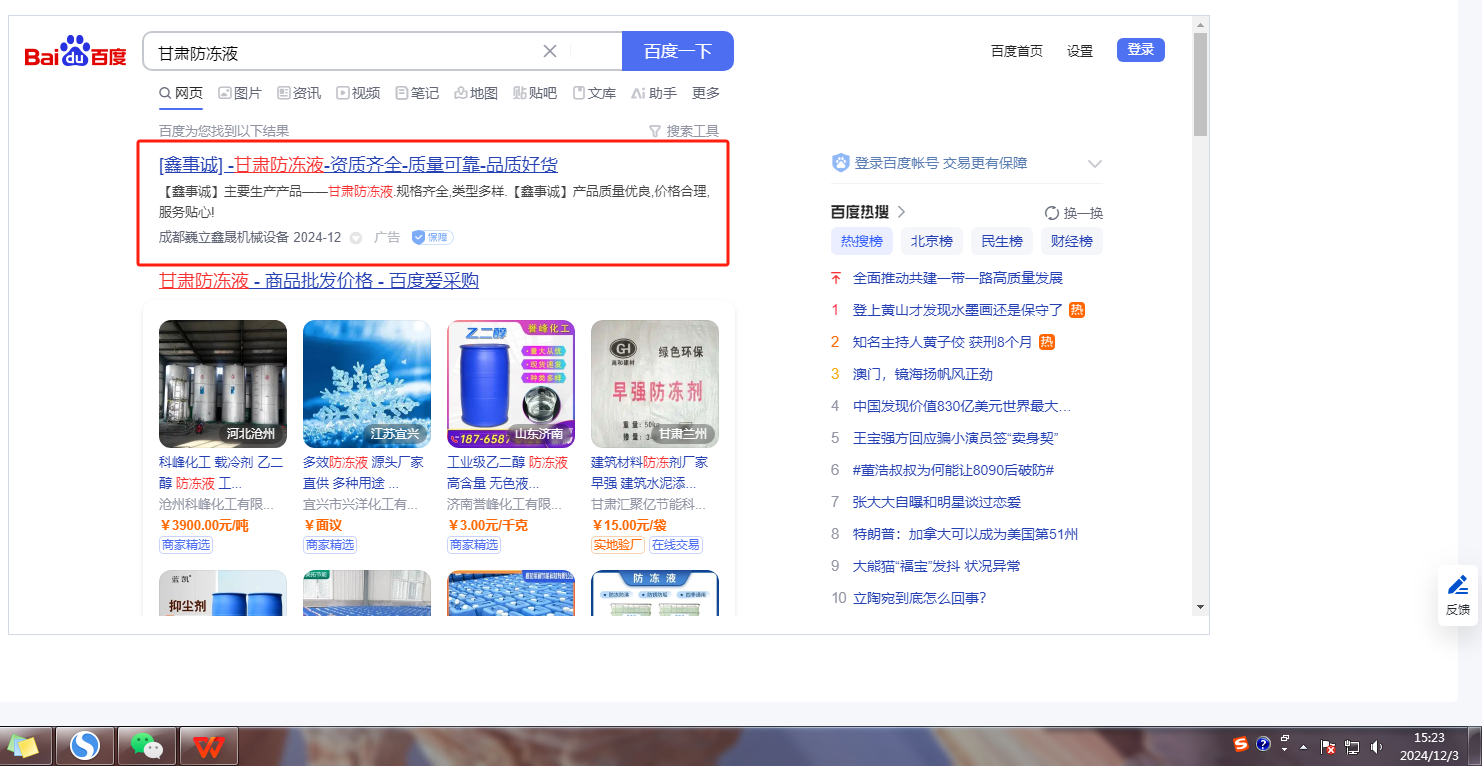Open the 设置 settings menu
Viewport: 1482px width, 766px height.
click(1080, 51)
